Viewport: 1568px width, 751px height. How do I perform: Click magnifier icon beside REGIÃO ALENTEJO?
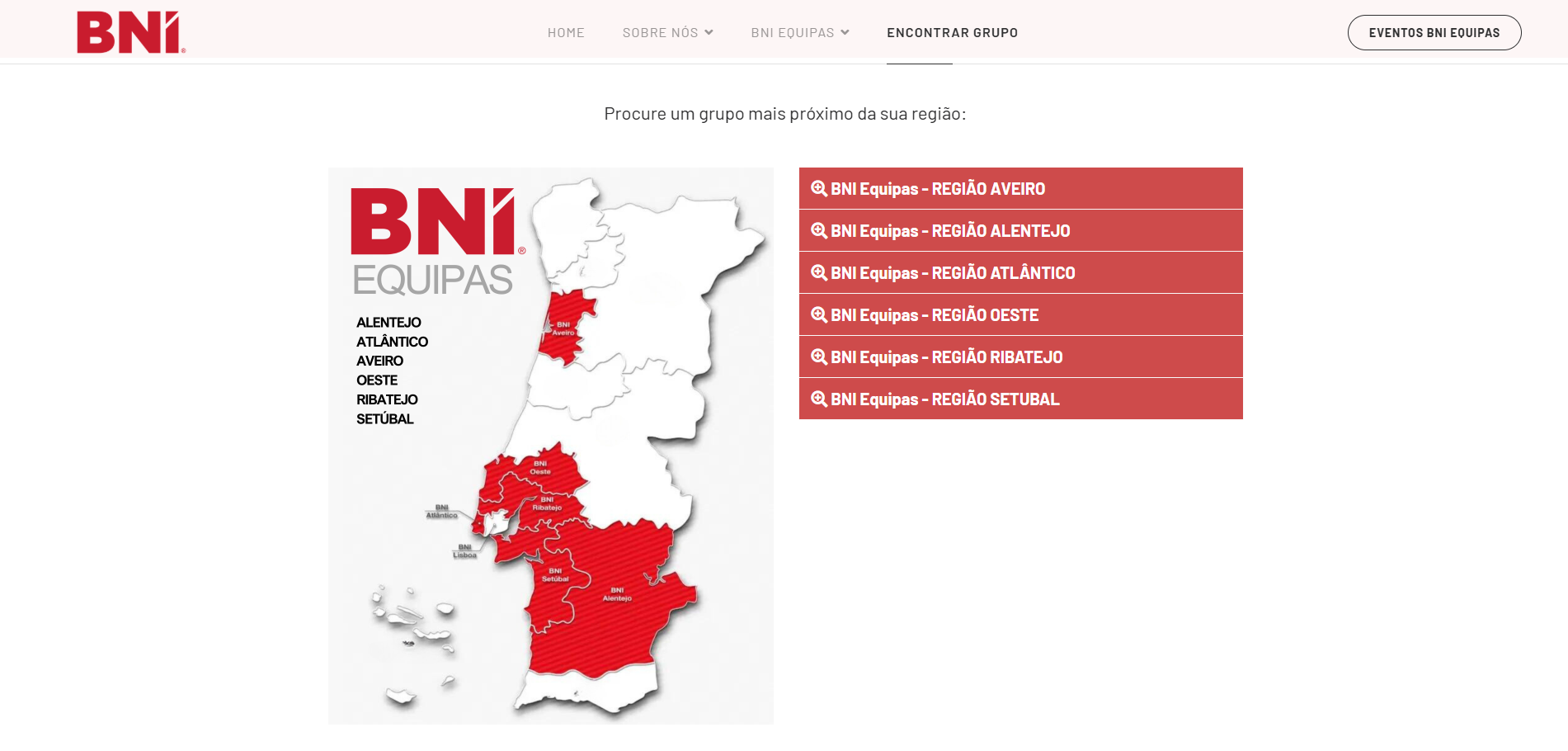click(819, 230)
